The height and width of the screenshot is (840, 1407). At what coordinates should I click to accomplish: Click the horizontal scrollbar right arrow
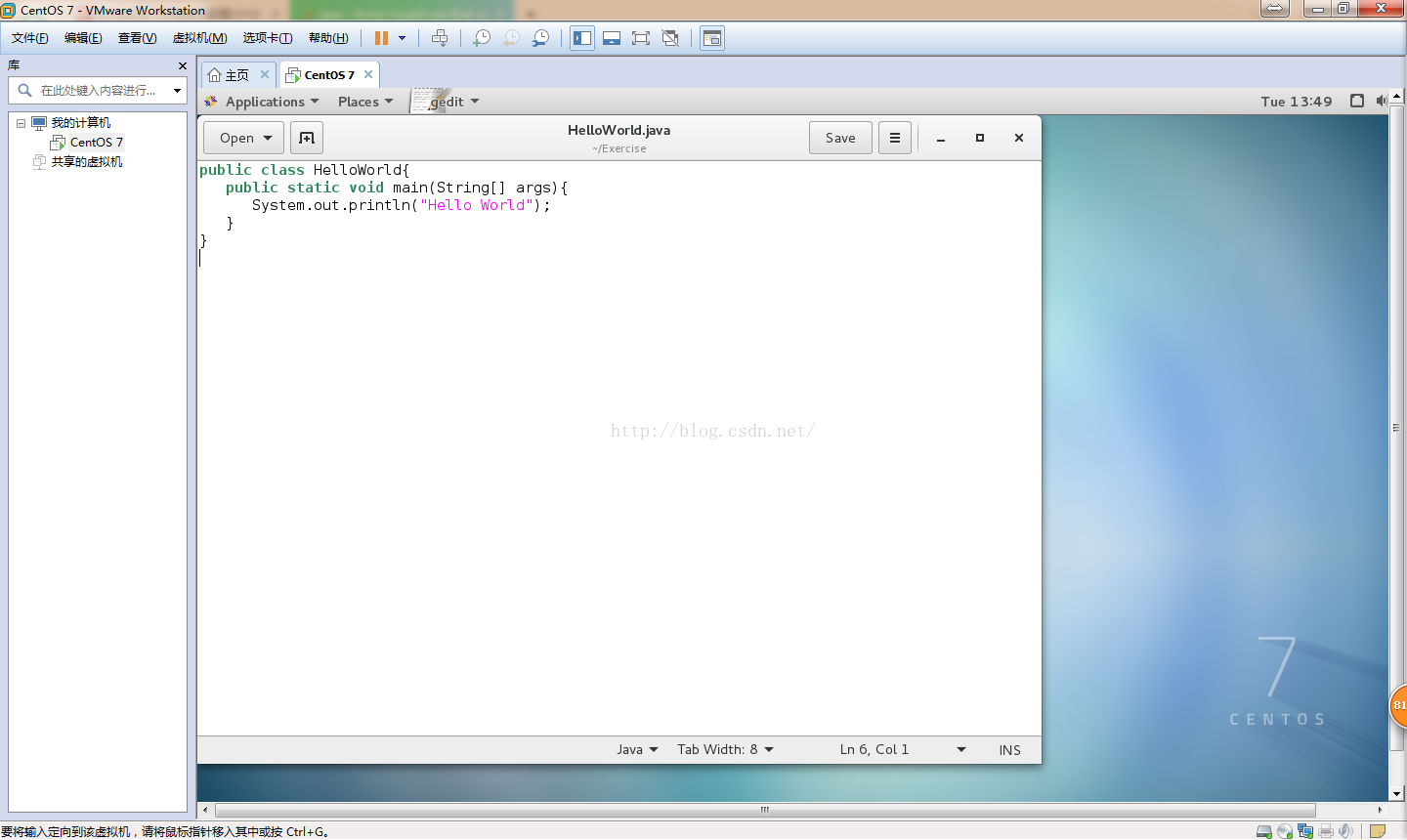(x=1380, y=810)
